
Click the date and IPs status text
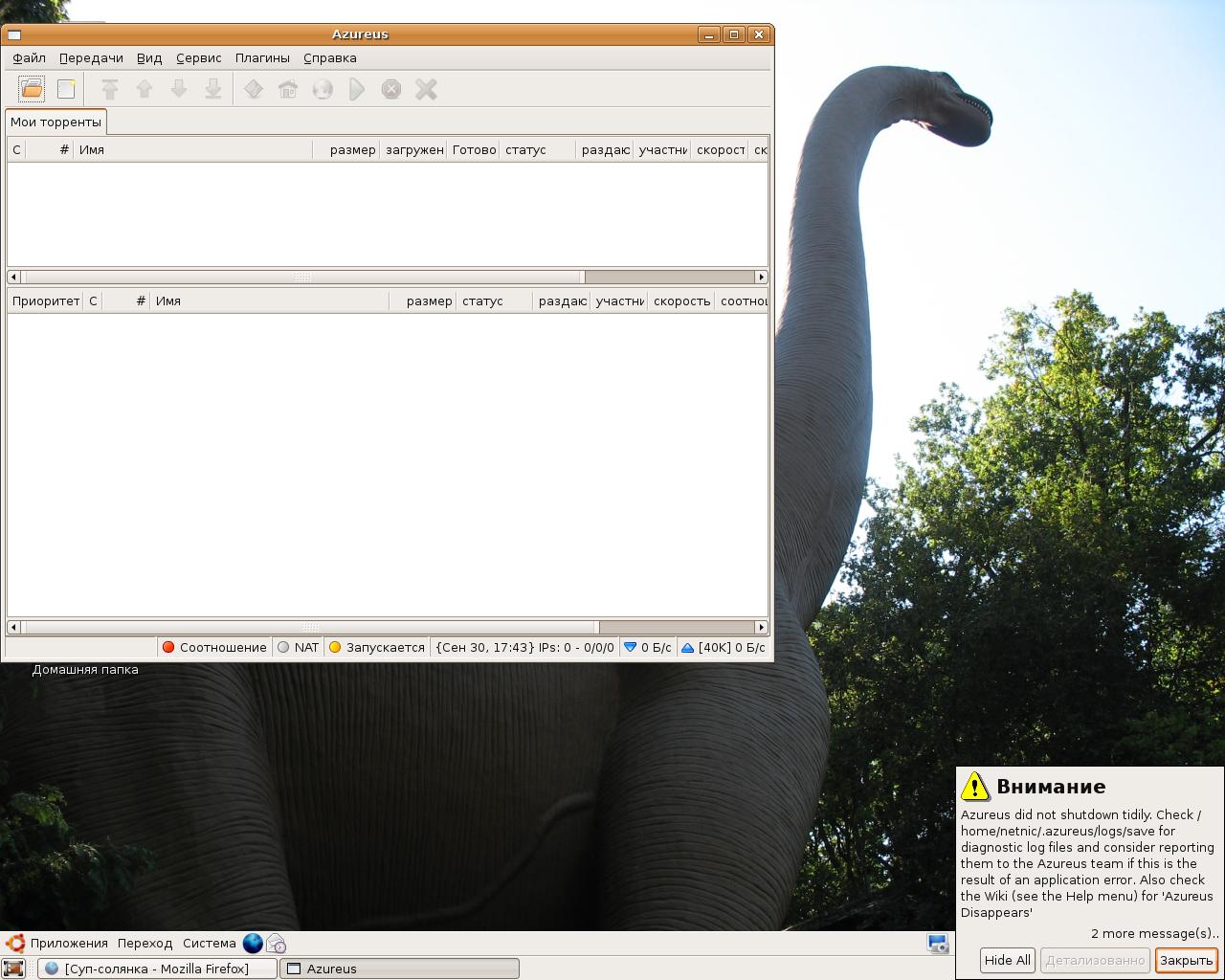coord(524,647)
